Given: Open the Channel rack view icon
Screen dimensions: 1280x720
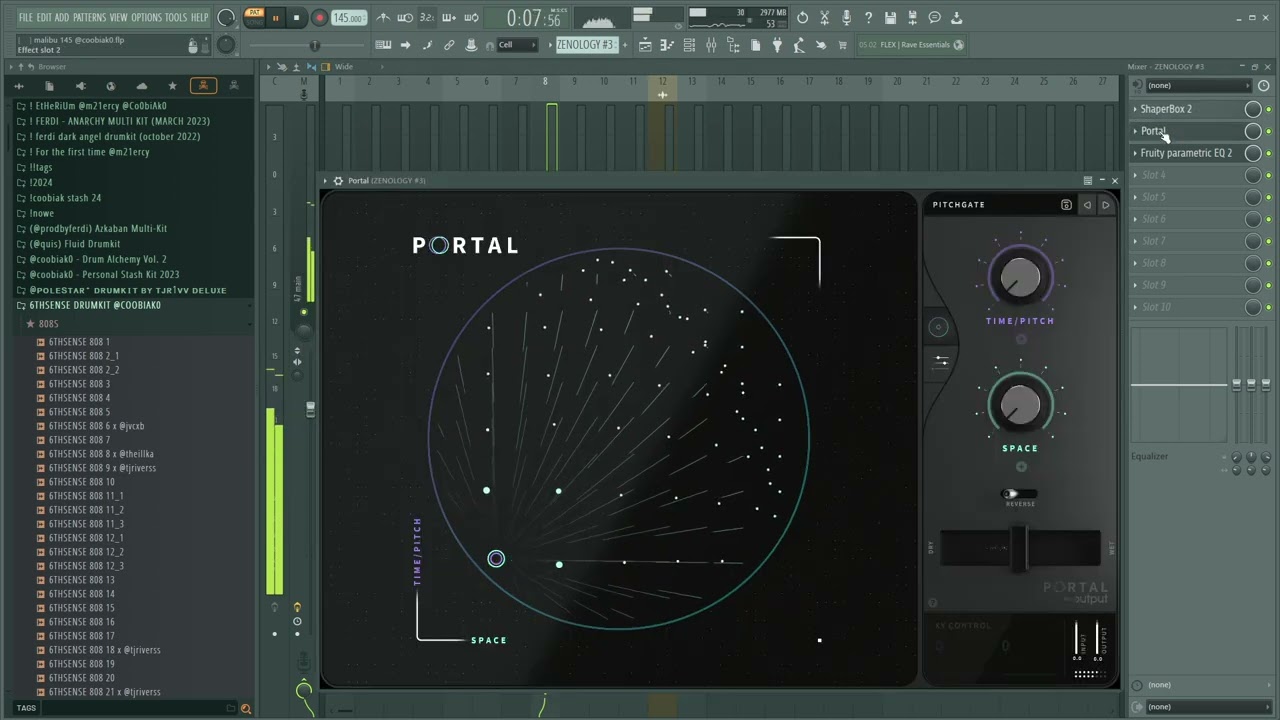Looking at the screenshot, I should point(689,45).
